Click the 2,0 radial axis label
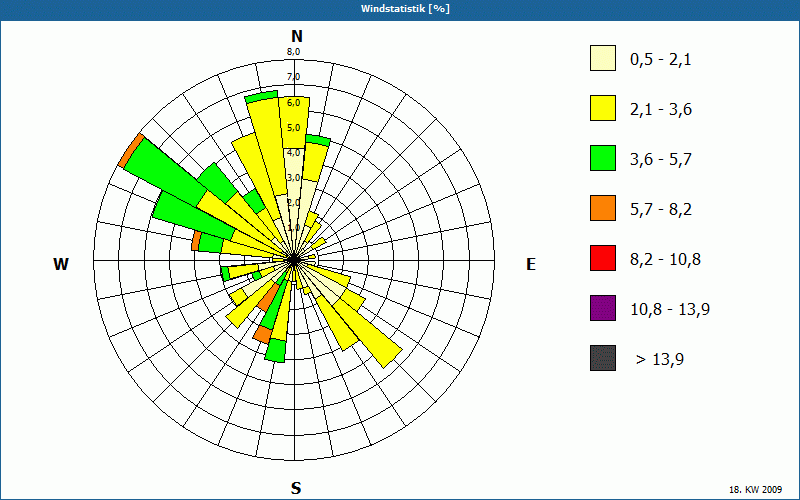The image size is (800, 500). coord(294,203)
